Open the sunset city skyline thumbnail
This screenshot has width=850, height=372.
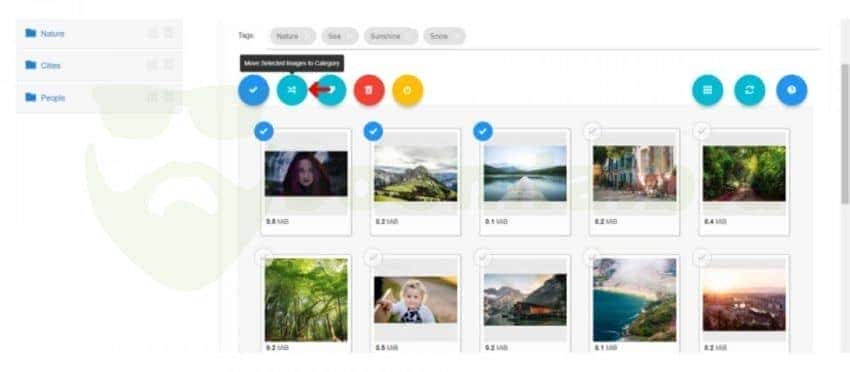coord(744,300)
